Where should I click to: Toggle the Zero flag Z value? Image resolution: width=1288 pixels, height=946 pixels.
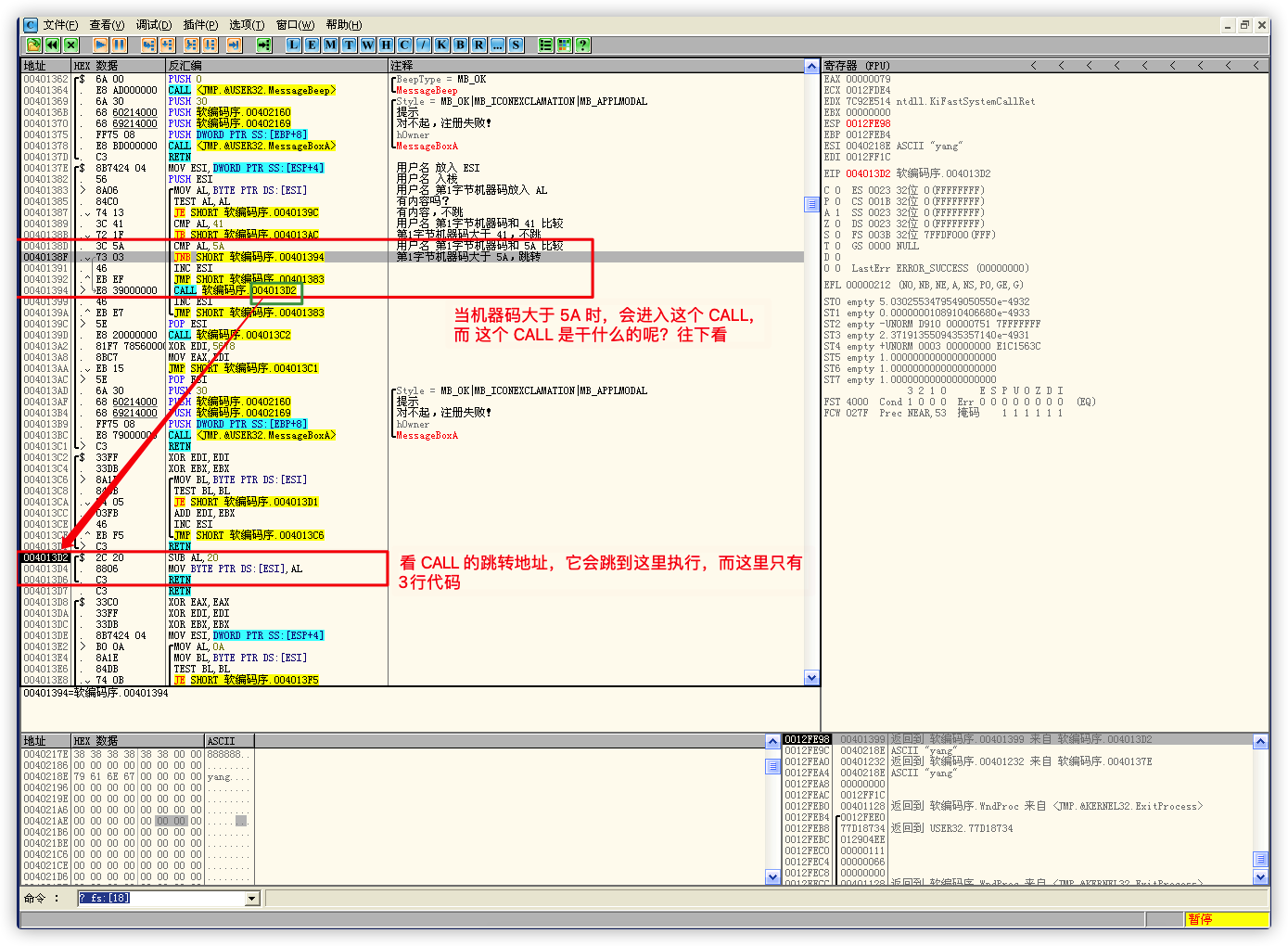tap(837, 224)
